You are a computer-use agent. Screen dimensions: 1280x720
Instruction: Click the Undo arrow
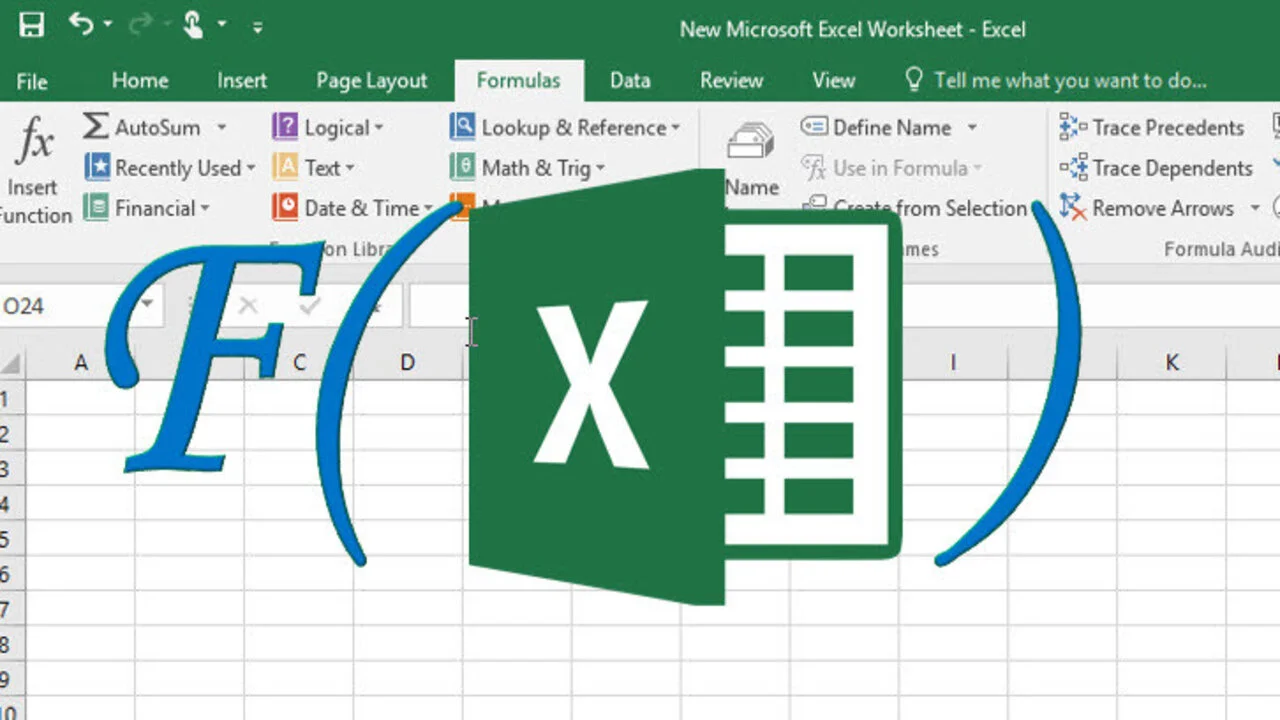coord(80,25)
